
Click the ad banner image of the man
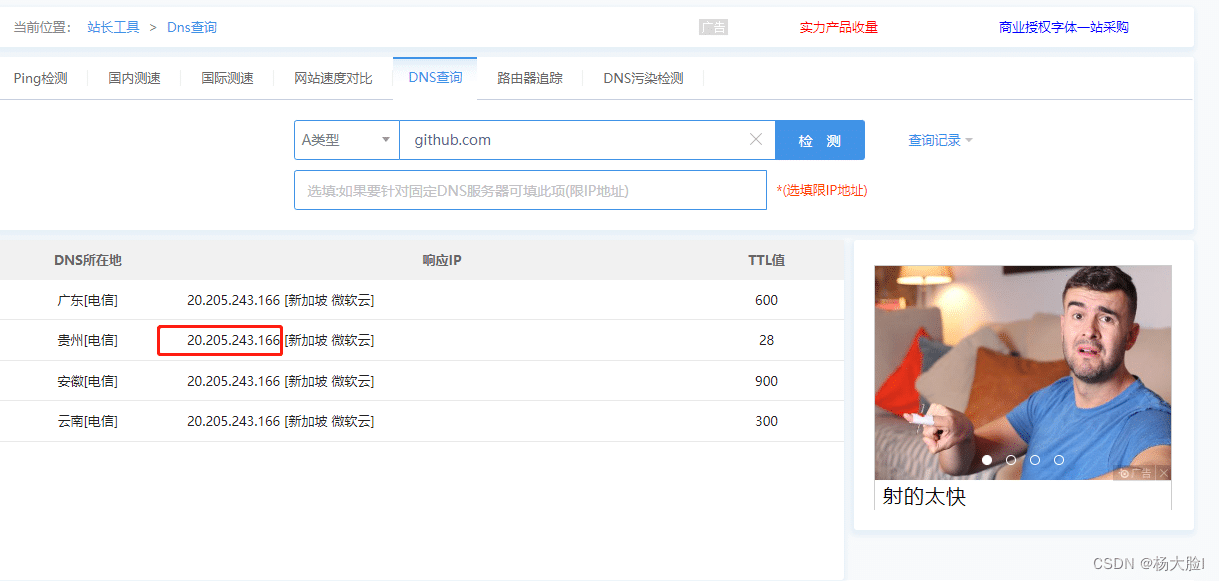click(x=1022, y=372)
